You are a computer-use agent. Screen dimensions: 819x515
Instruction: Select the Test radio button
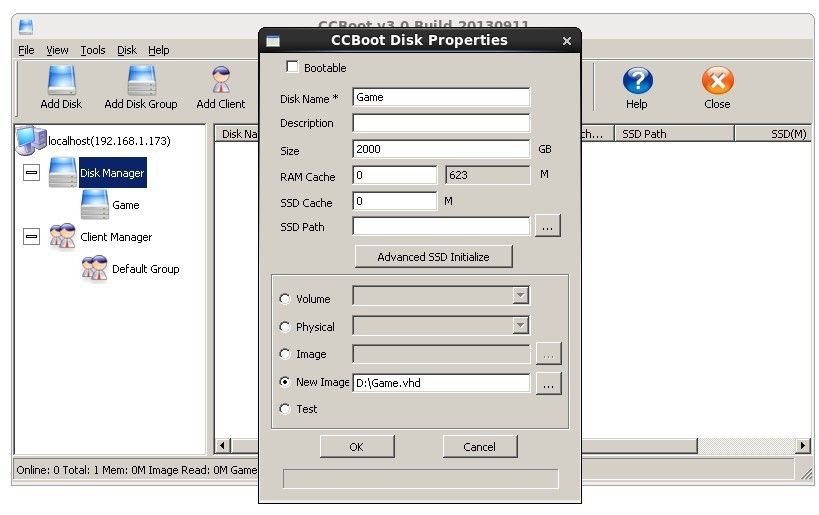285,408
